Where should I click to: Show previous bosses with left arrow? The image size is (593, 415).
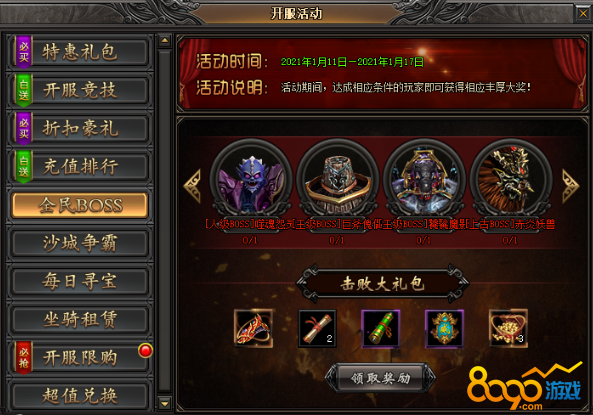192,186
